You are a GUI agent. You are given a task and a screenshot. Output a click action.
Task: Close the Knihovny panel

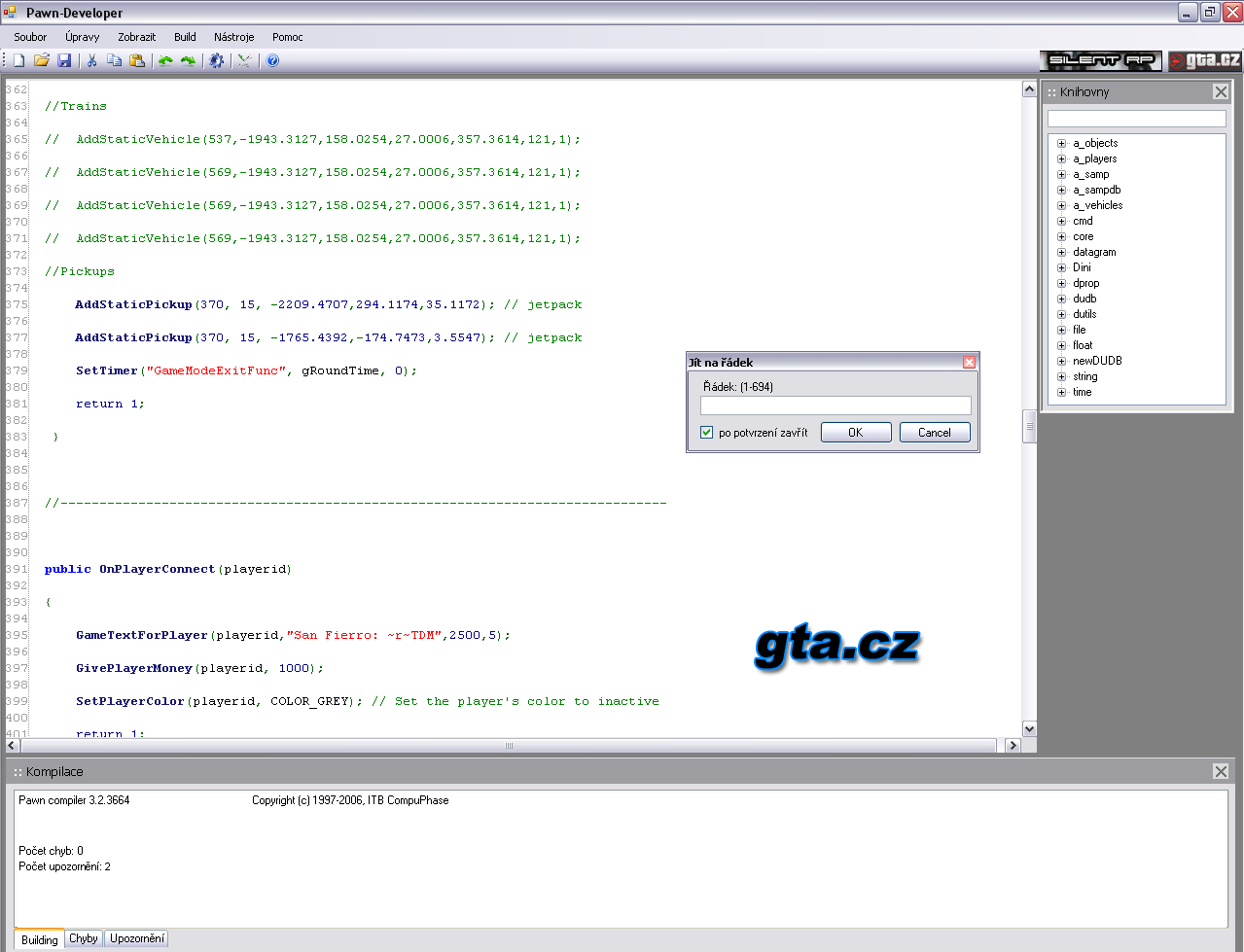pos(1221,91)
